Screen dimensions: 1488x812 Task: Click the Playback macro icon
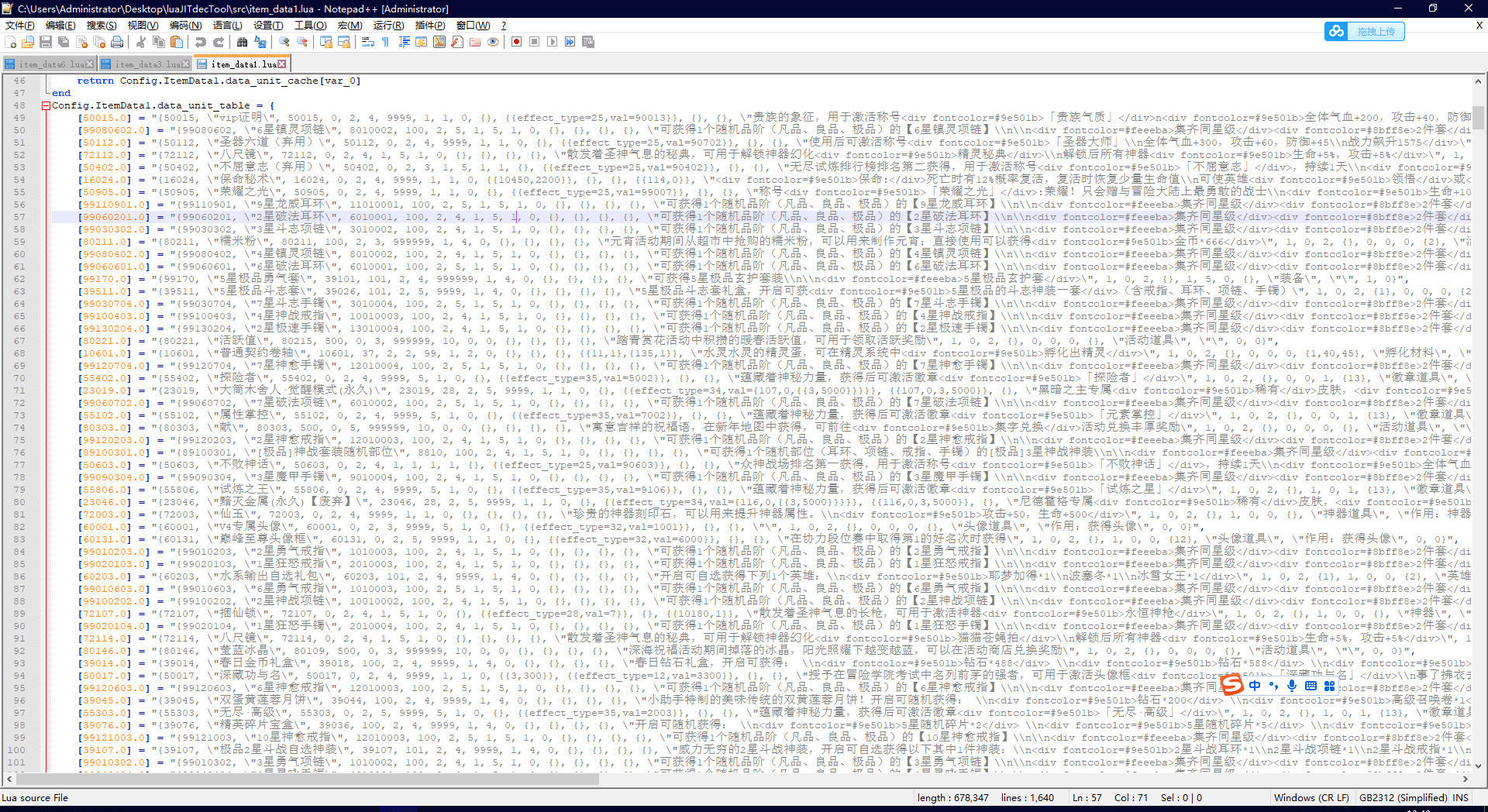[x=553, y=42]
